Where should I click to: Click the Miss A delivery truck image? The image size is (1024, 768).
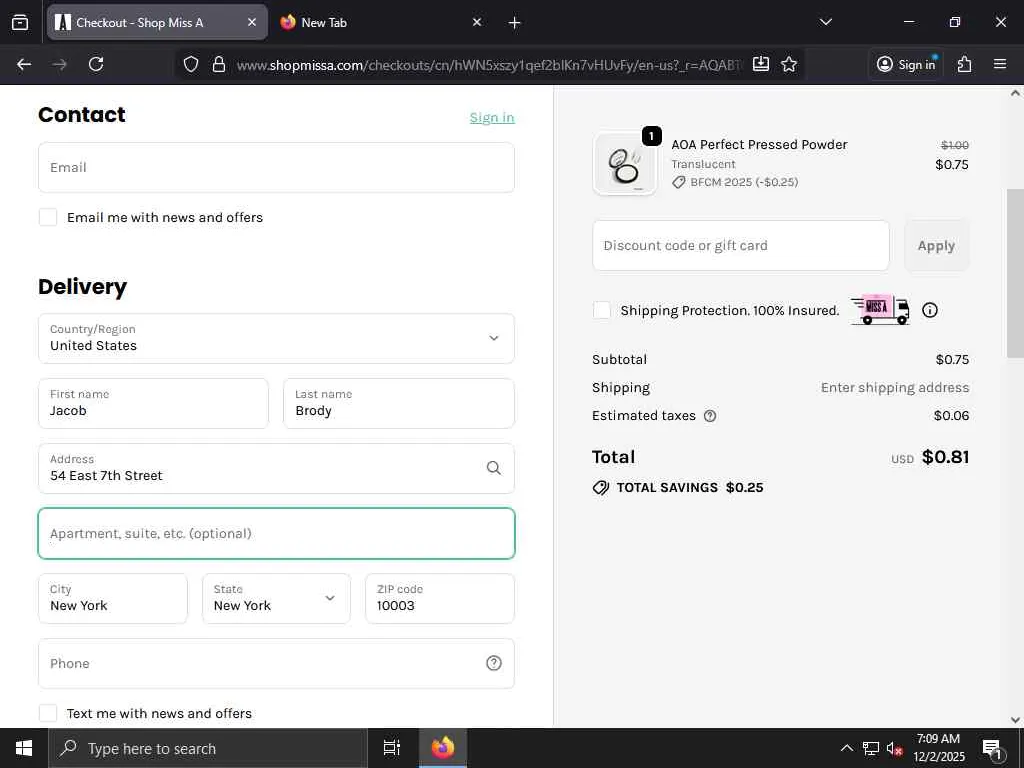[x=880, y=310]
